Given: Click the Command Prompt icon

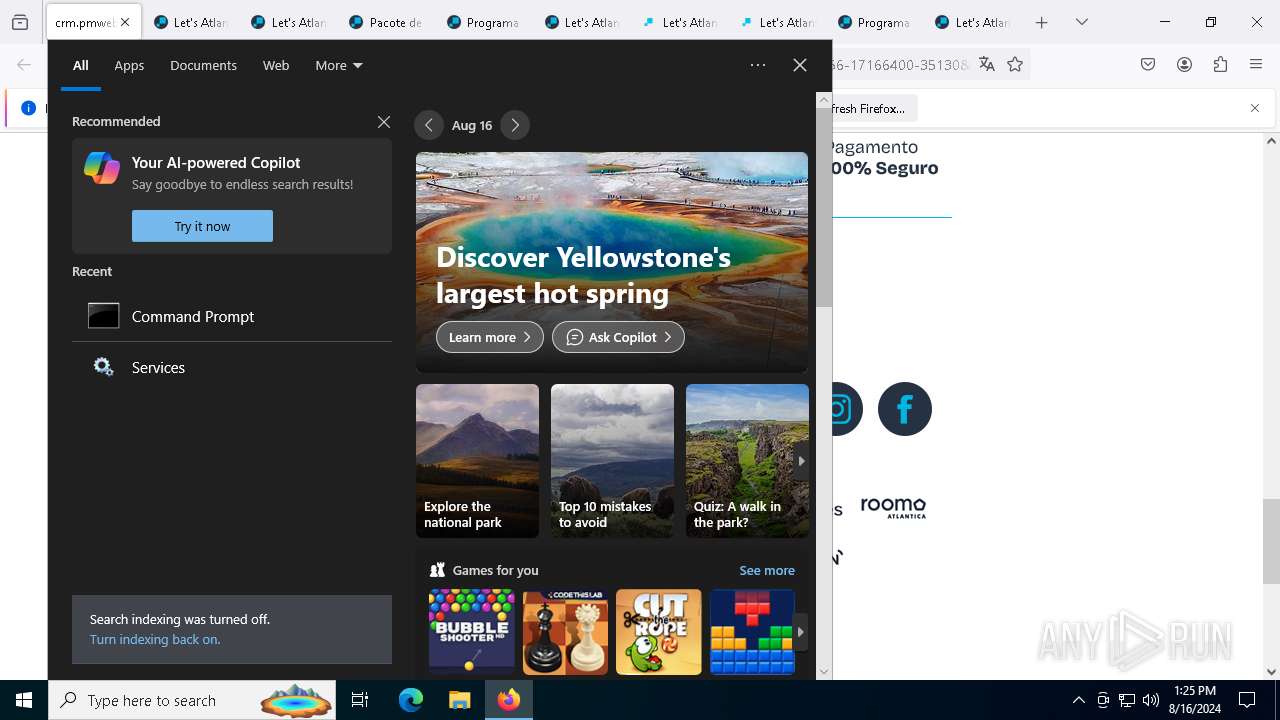Looking at the screenshot, I should click(104, 316).
